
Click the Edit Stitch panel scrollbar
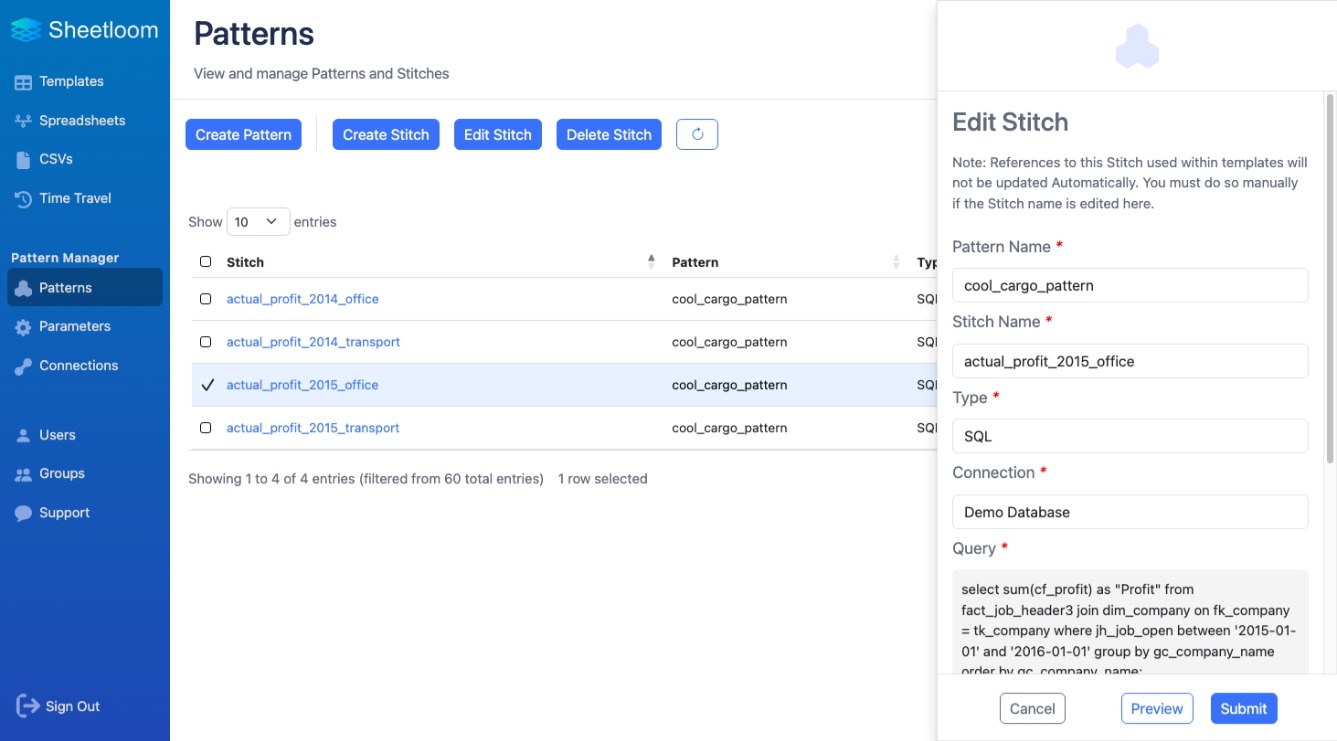coord(1329,300)
